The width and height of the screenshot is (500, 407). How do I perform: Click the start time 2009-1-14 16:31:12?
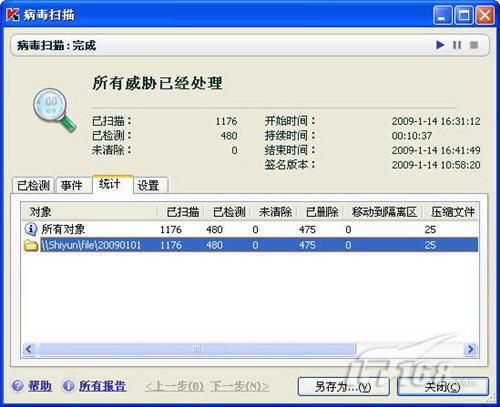pos(436,121)
